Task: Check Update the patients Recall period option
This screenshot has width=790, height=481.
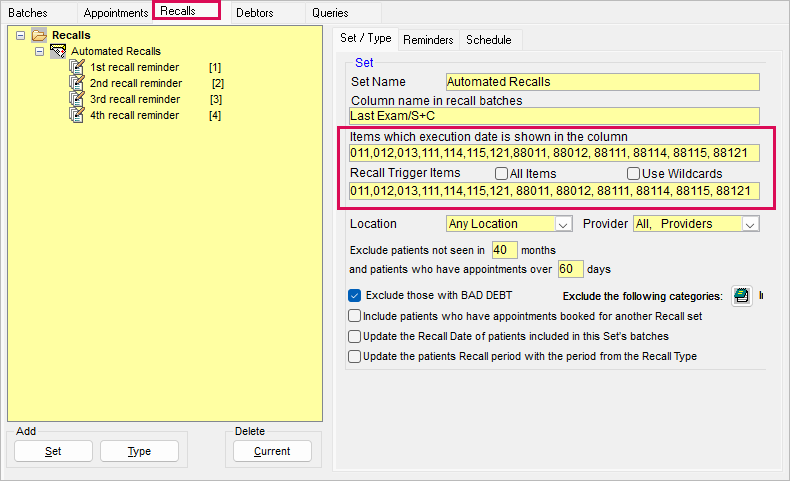Action: (355, 356)
